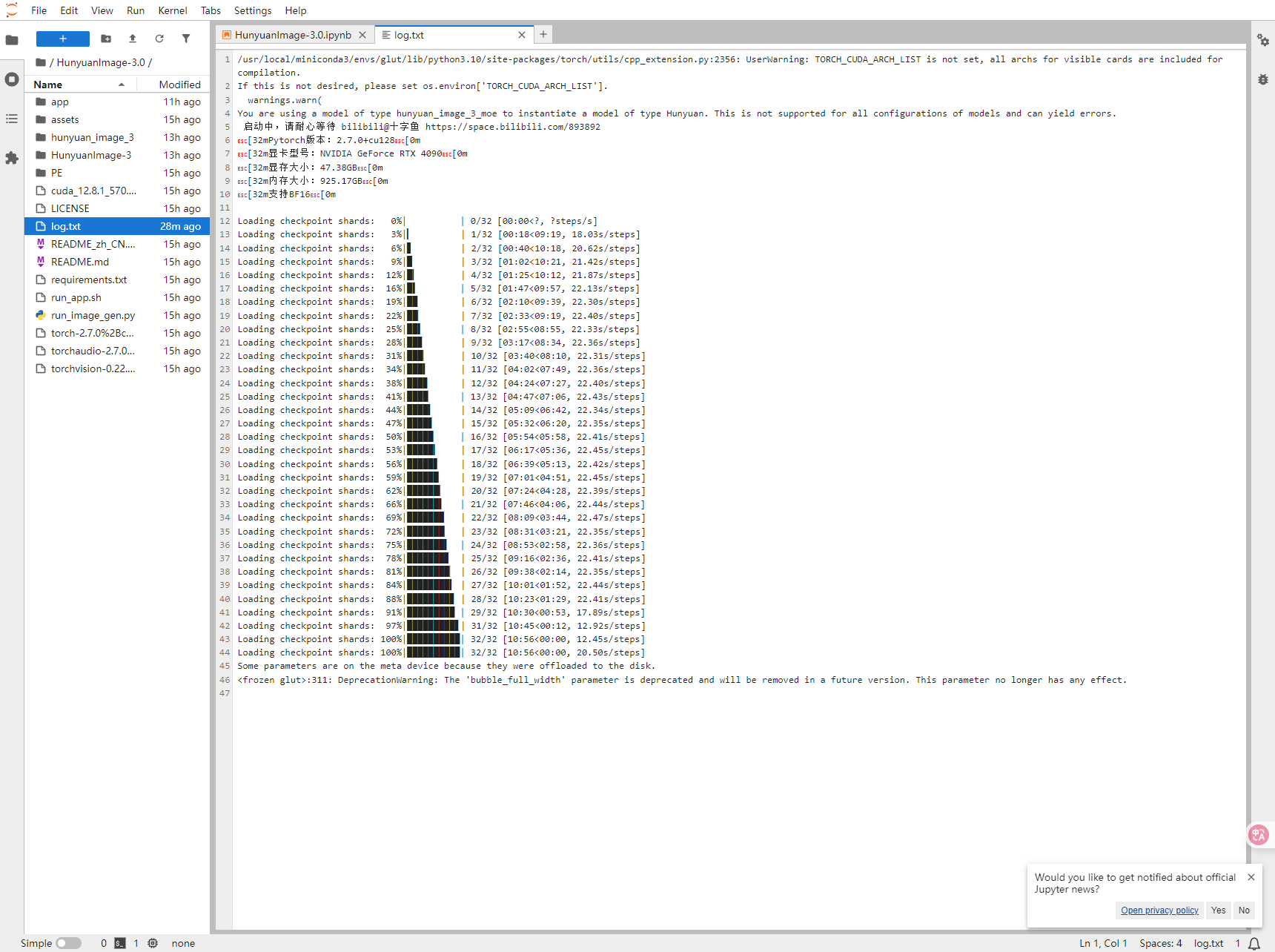Screen dimensions: 1275x952
Task: Click the Upload Files icon
Action: point(133,39)
